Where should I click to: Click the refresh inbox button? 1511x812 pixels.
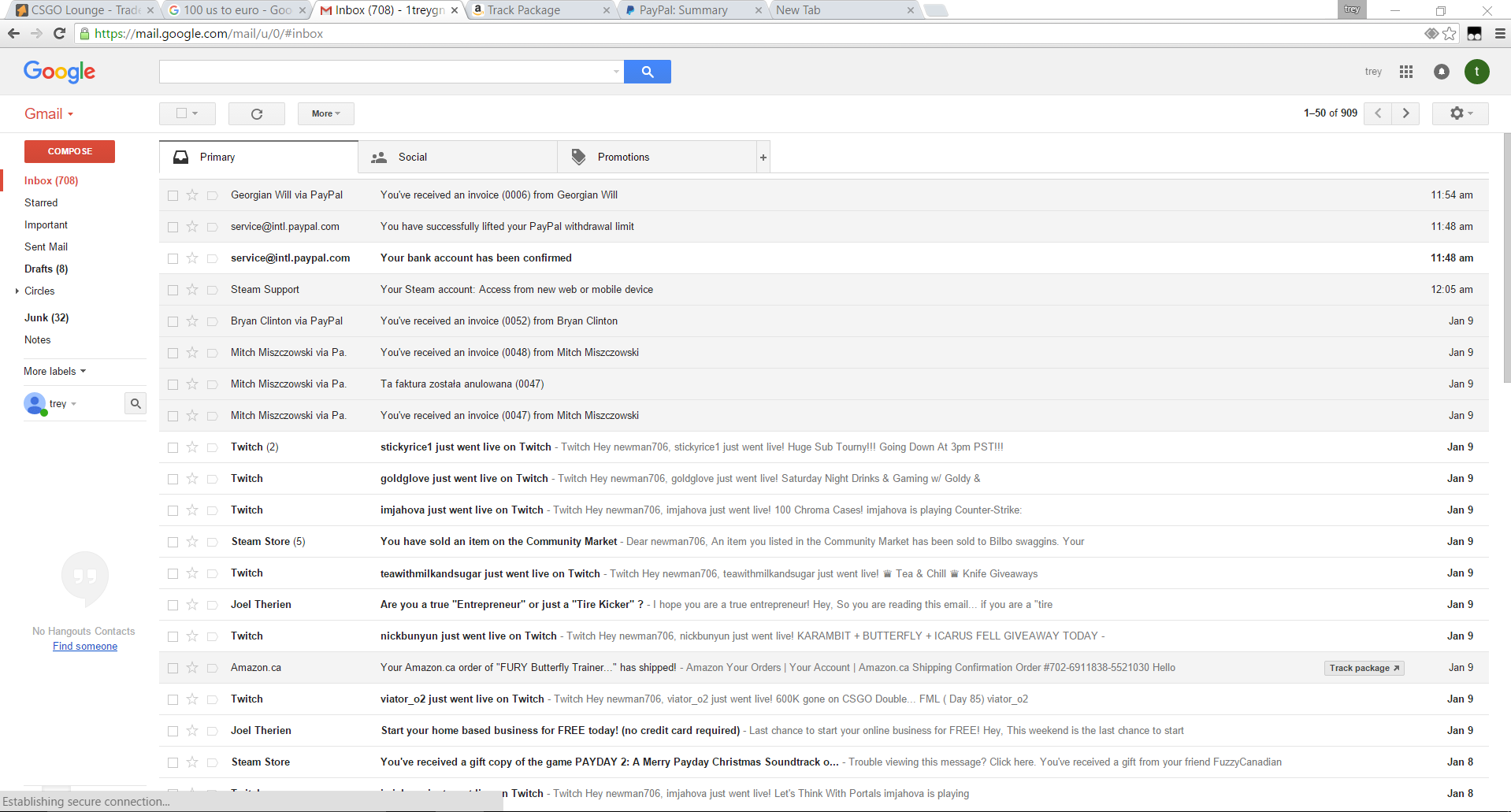coord(256,113)
